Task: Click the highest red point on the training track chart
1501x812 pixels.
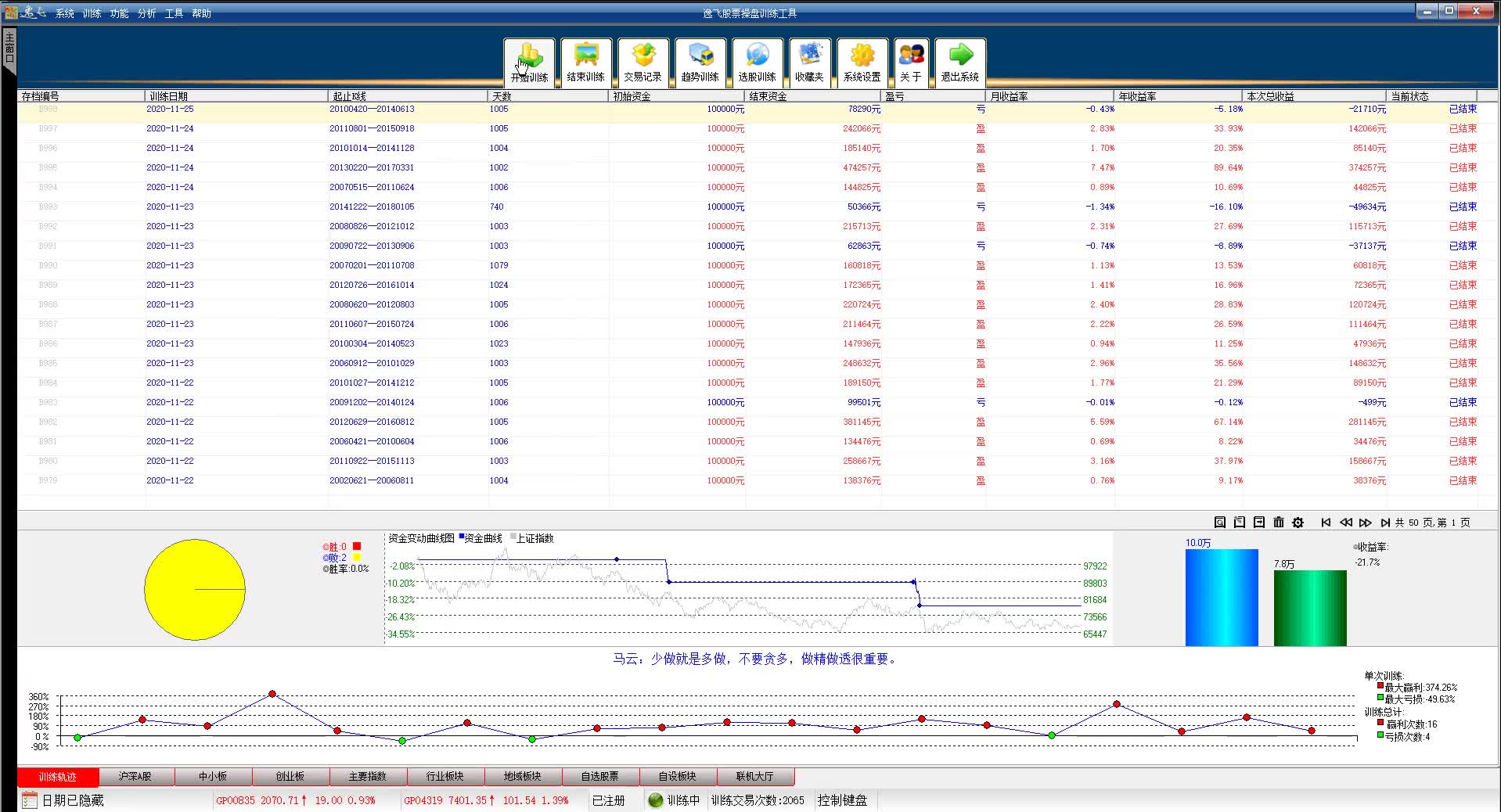Action: tap(272, 694)
